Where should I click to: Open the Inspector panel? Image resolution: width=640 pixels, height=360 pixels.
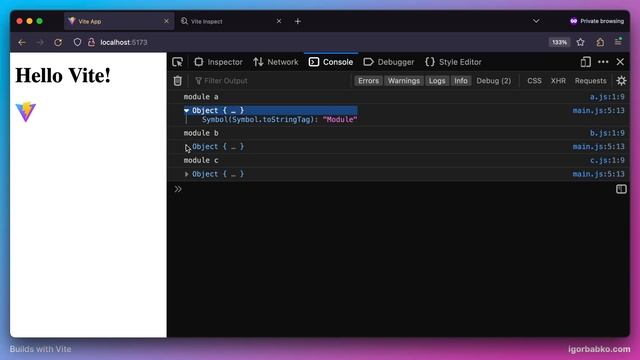point(218,62)
